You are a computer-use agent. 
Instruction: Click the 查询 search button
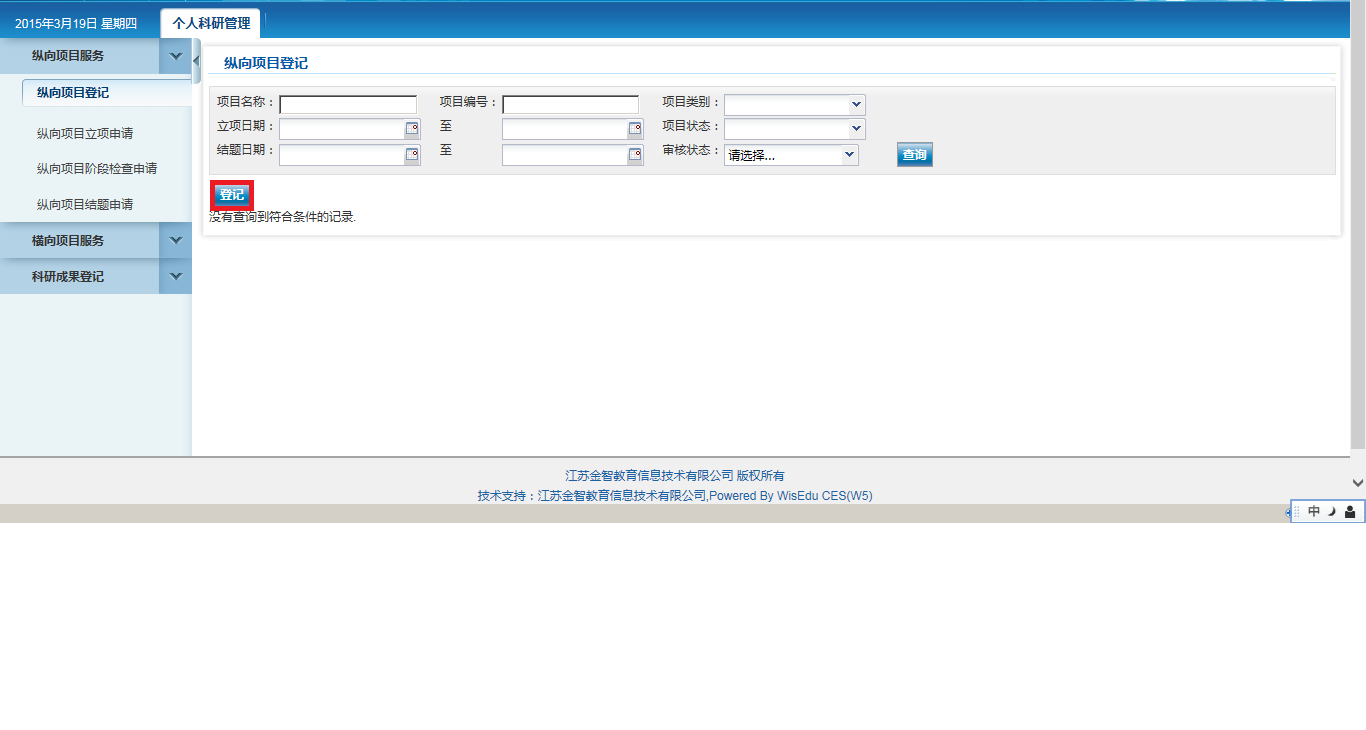[x=914, y=155]
